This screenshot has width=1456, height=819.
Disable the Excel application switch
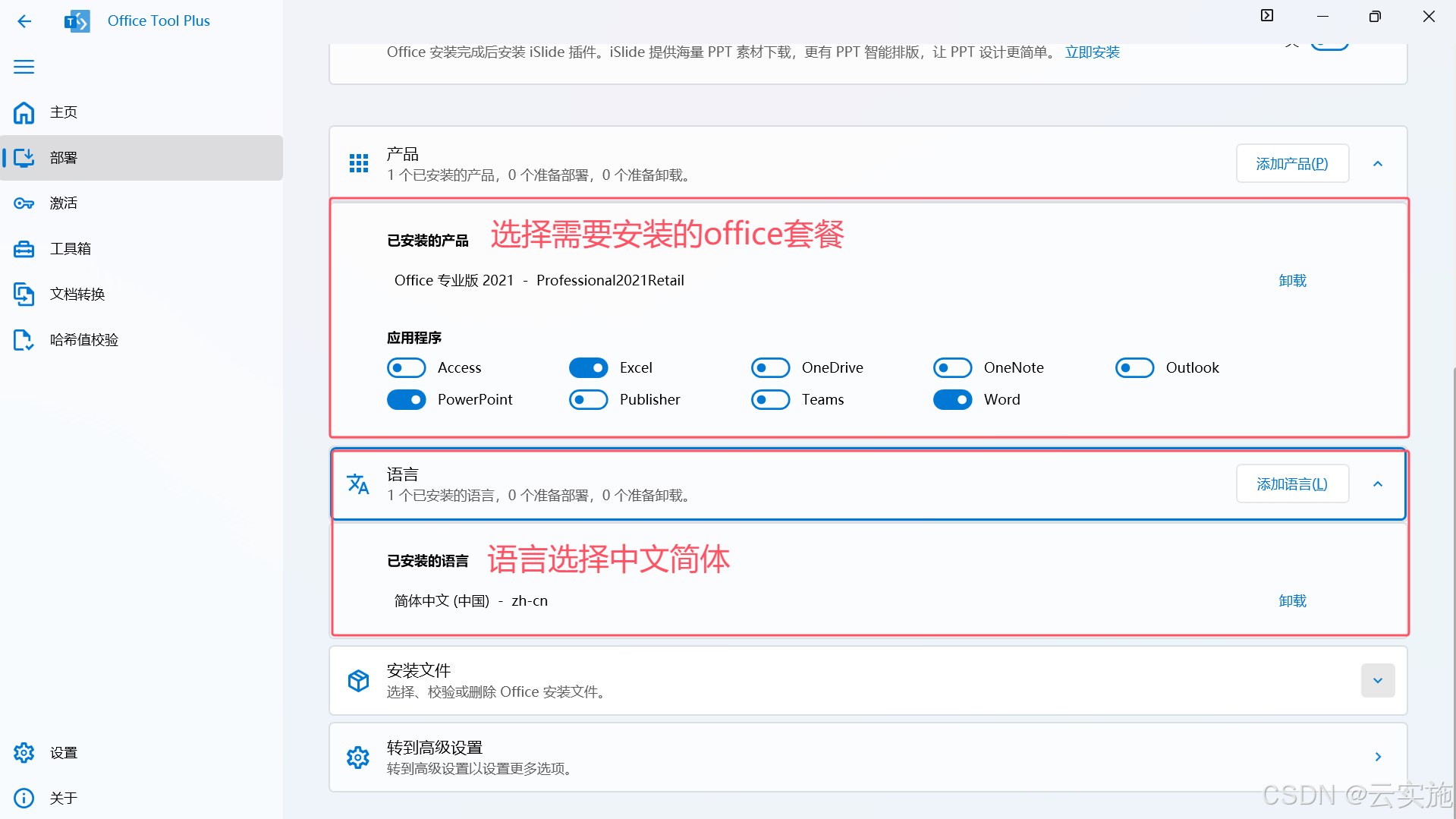[x=589, y=368]
